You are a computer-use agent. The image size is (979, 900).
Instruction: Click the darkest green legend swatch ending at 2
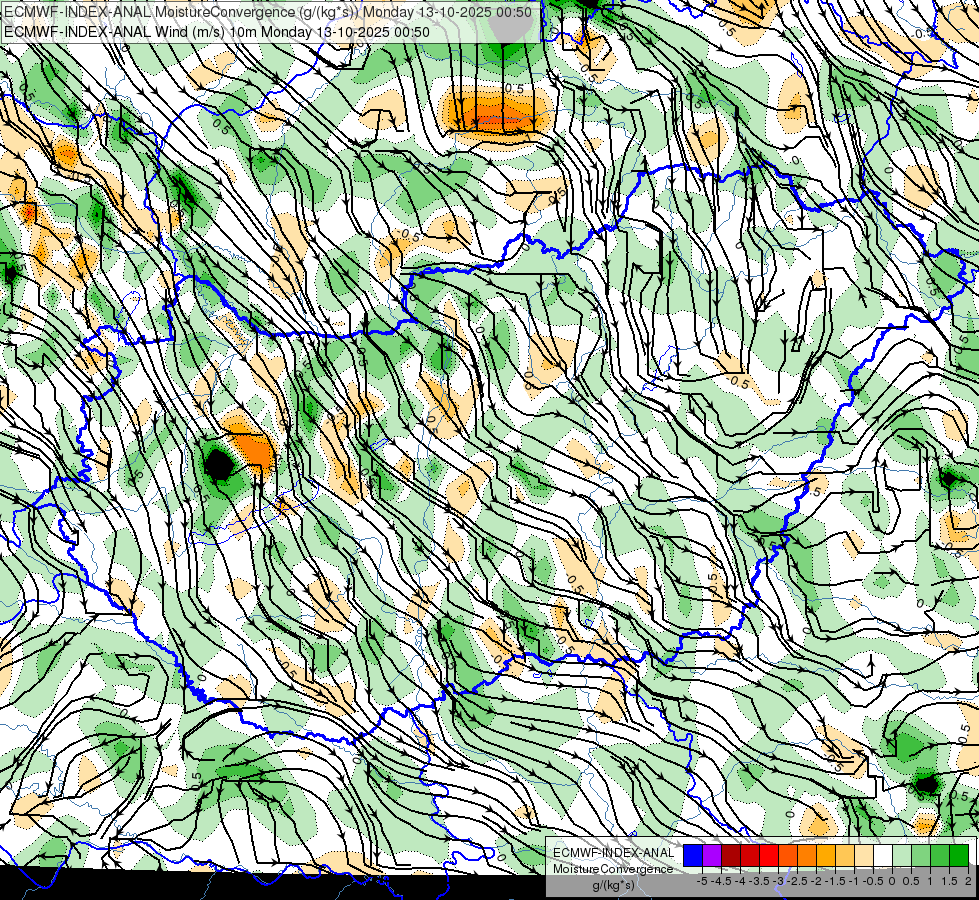pyautogui.click(x=959, y=855)
